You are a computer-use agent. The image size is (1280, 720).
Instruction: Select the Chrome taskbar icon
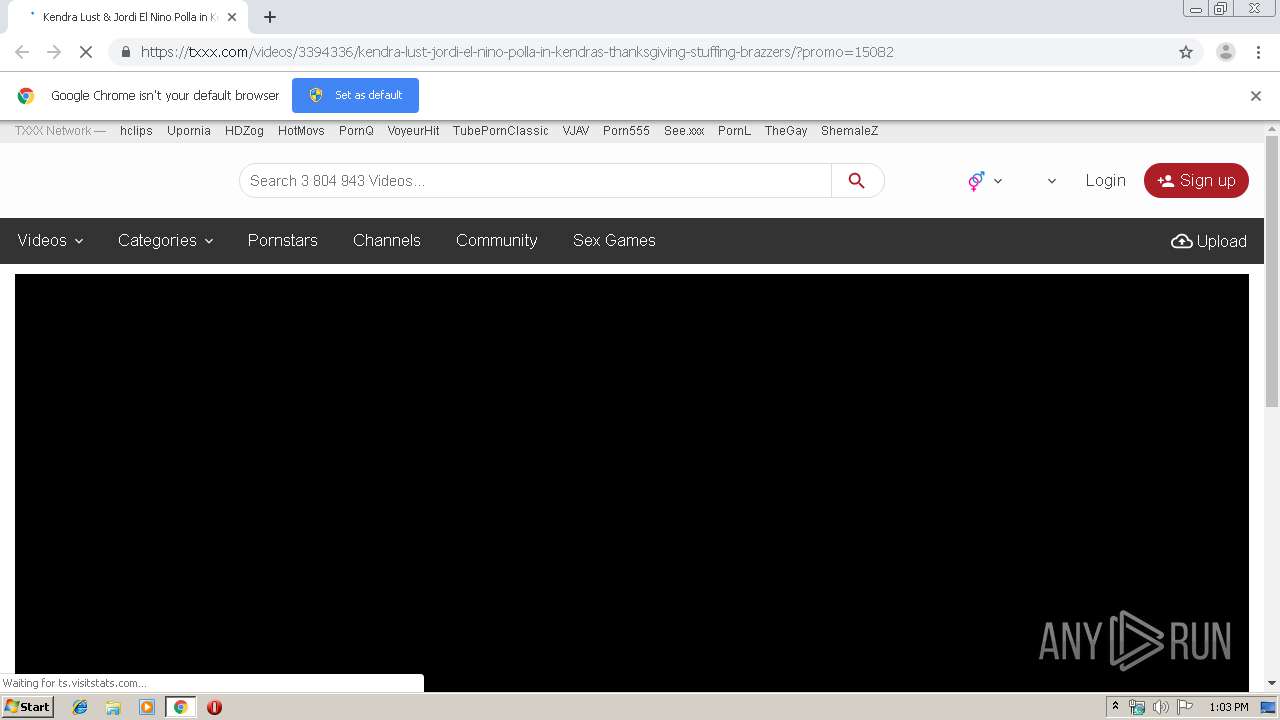(x=181, y=707)
